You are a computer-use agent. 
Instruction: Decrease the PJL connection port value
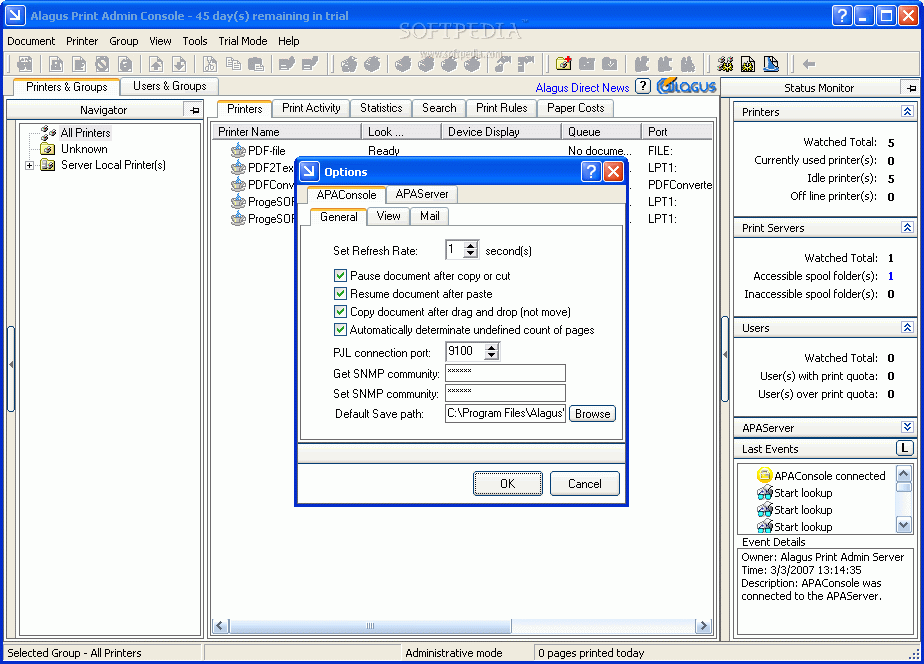pyautogui.click(x=491, y=355)
